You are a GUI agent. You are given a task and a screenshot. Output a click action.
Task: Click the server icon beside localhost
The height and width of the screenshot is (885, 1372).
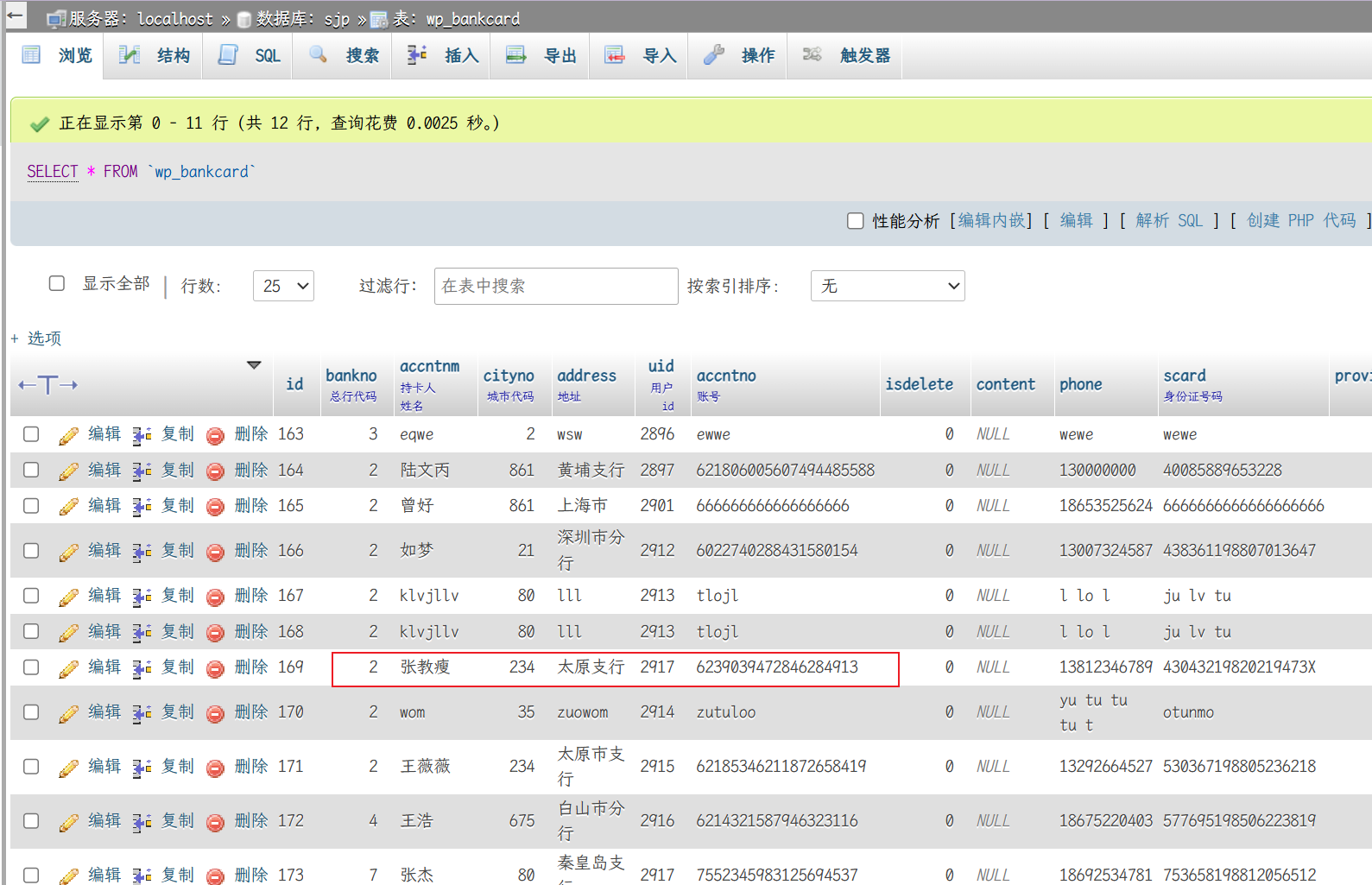56,19
